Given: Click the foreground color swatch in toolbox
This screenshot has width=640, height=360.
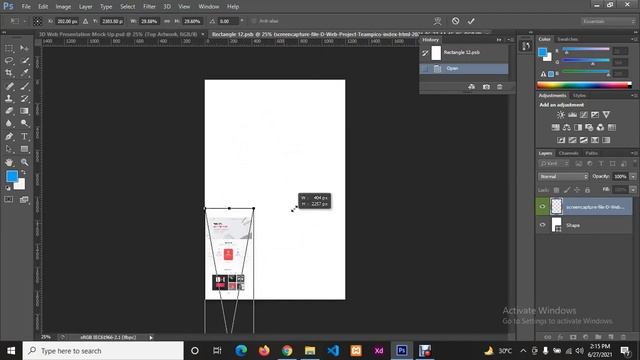Looking at the screenshot, I should point(12,176).
